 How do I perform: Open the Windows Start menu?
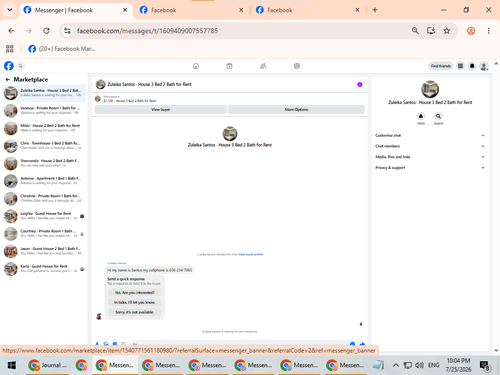coord(12,365)
